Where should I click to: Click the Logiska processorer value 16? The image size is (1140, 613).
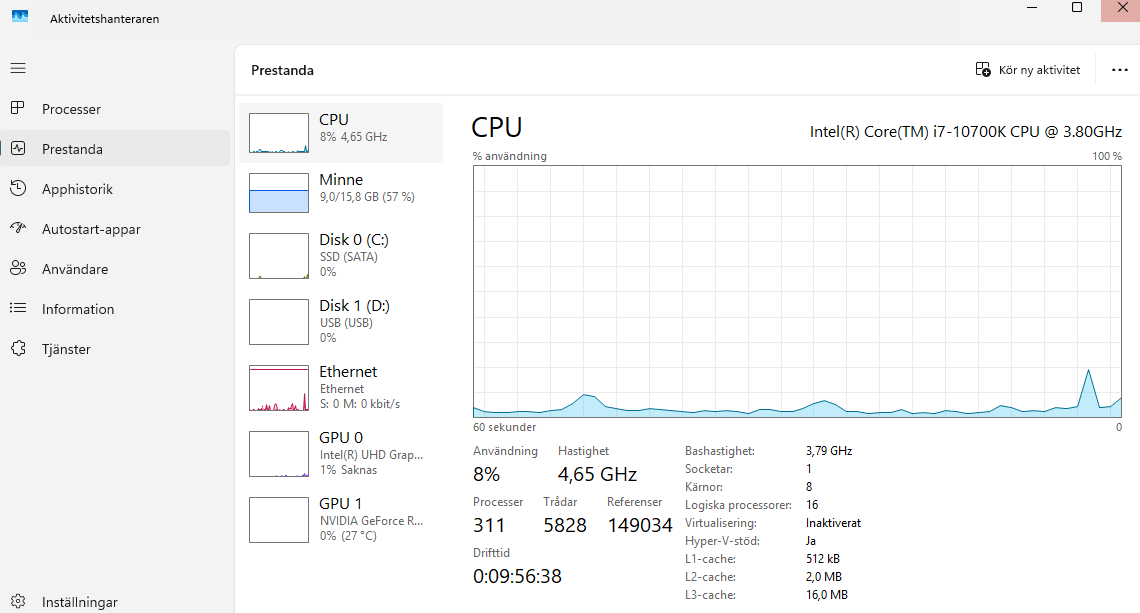coord(812,505)
